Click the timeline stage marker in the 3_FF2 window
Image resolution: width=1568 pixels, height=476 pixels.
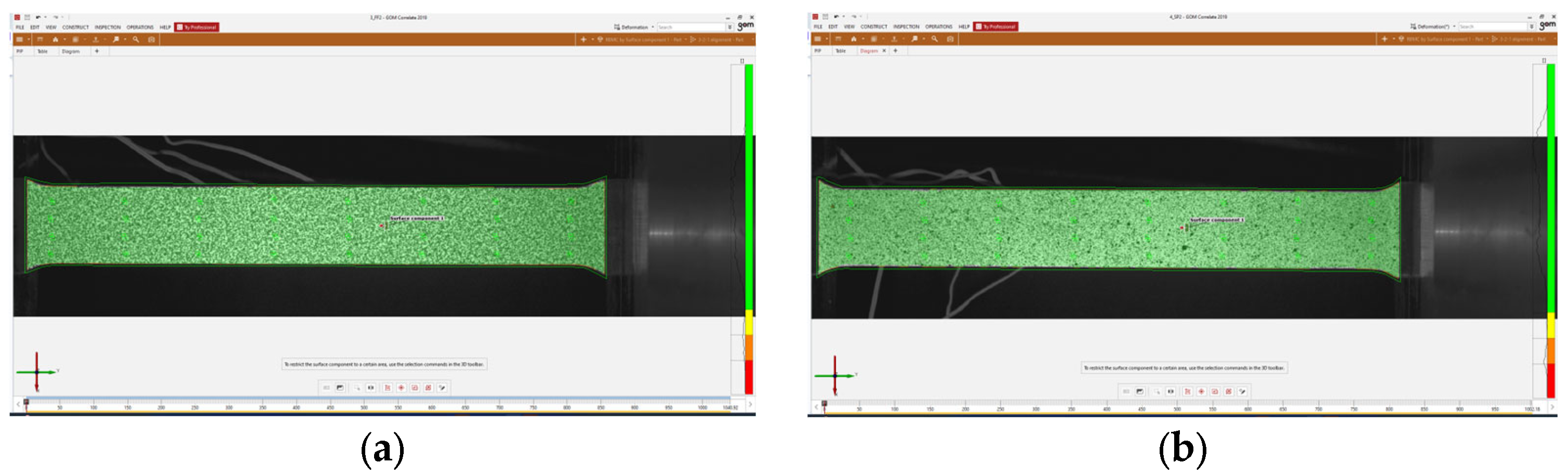pyautogui.click(x=26, y=402)
